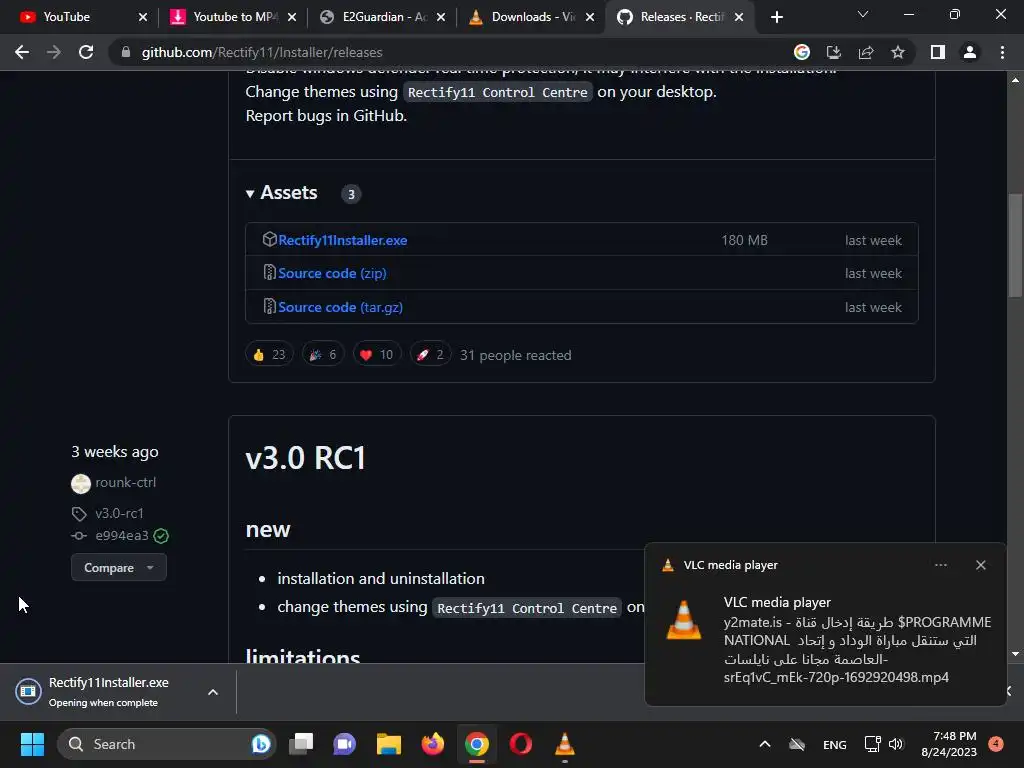Bookmark this page with the star icon

click(x=898, y=52)
